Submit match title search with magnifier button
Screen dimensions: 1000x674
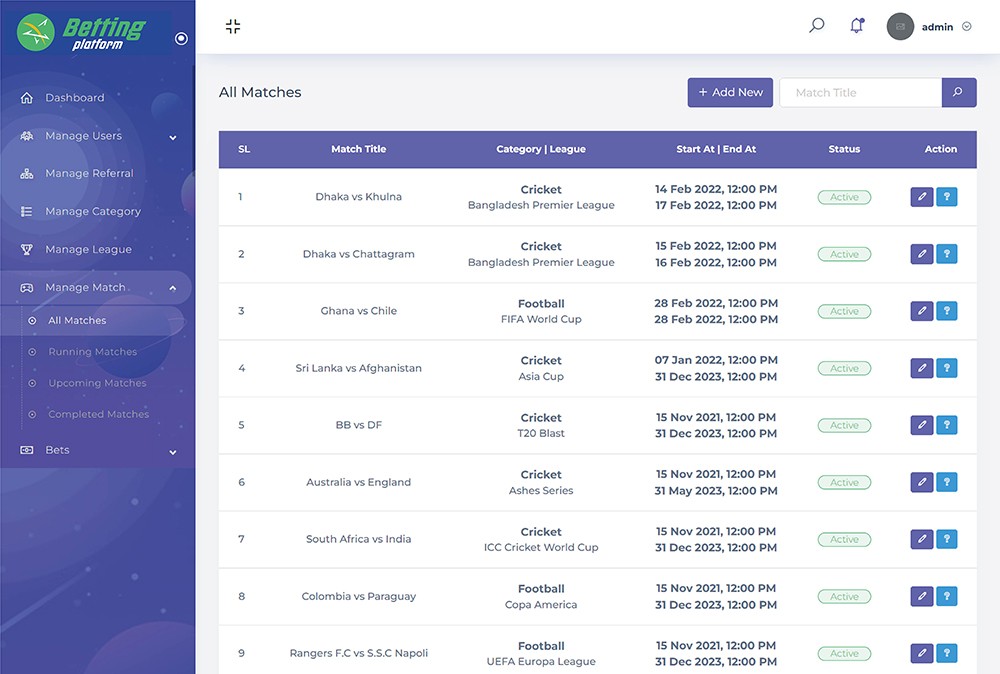957,93
